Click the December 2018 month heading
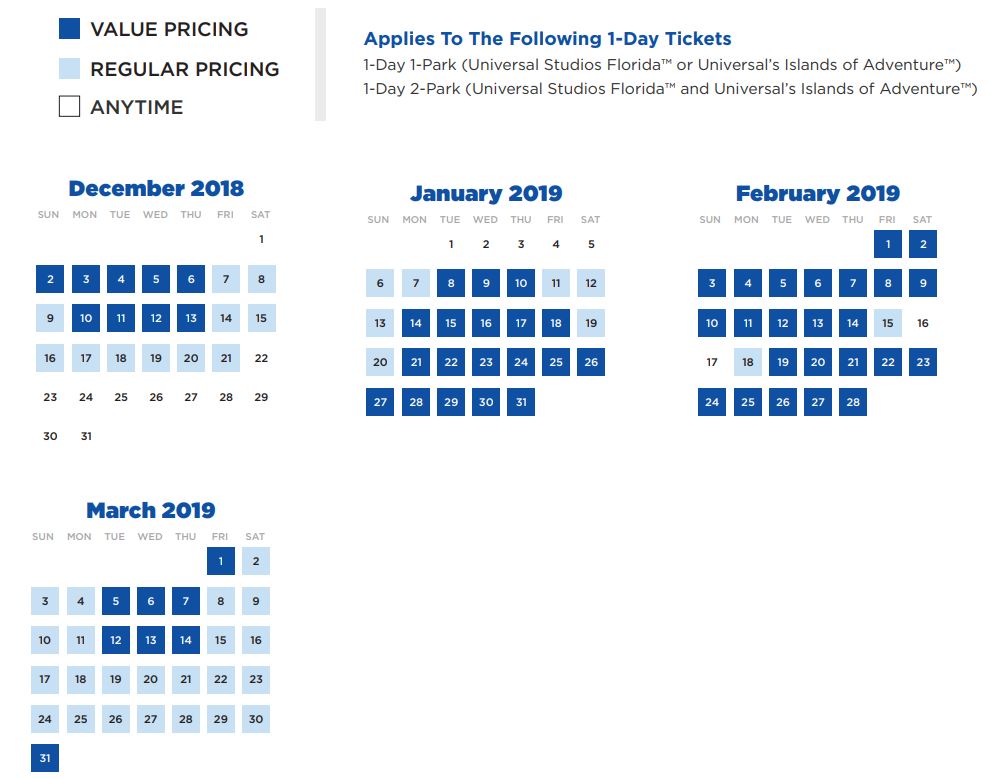The width and height of the screenshot is (998, 779). pos(157,188)
